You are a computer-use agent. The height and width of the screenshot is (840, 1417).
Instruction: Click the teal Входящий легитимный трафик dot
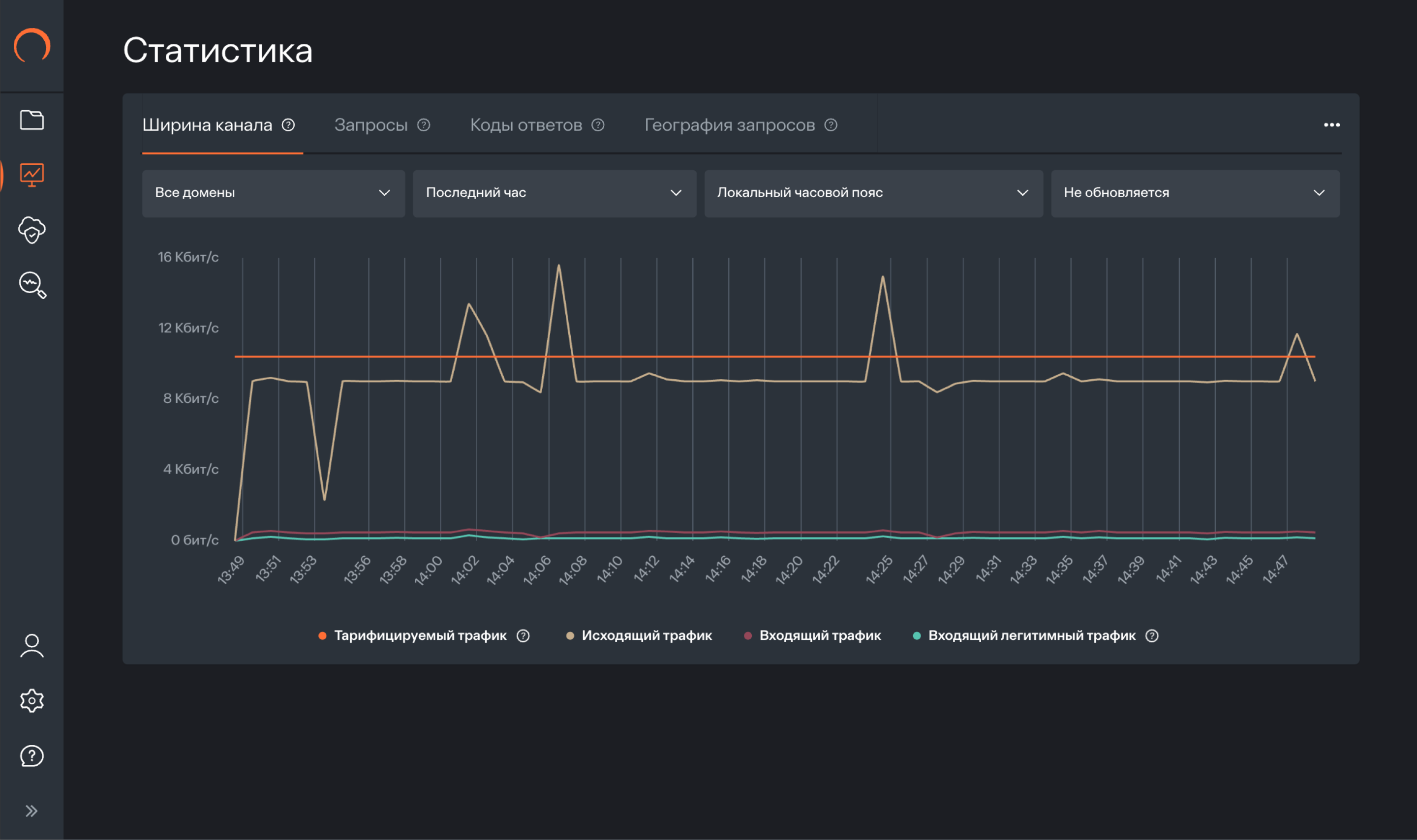point(917,636)
